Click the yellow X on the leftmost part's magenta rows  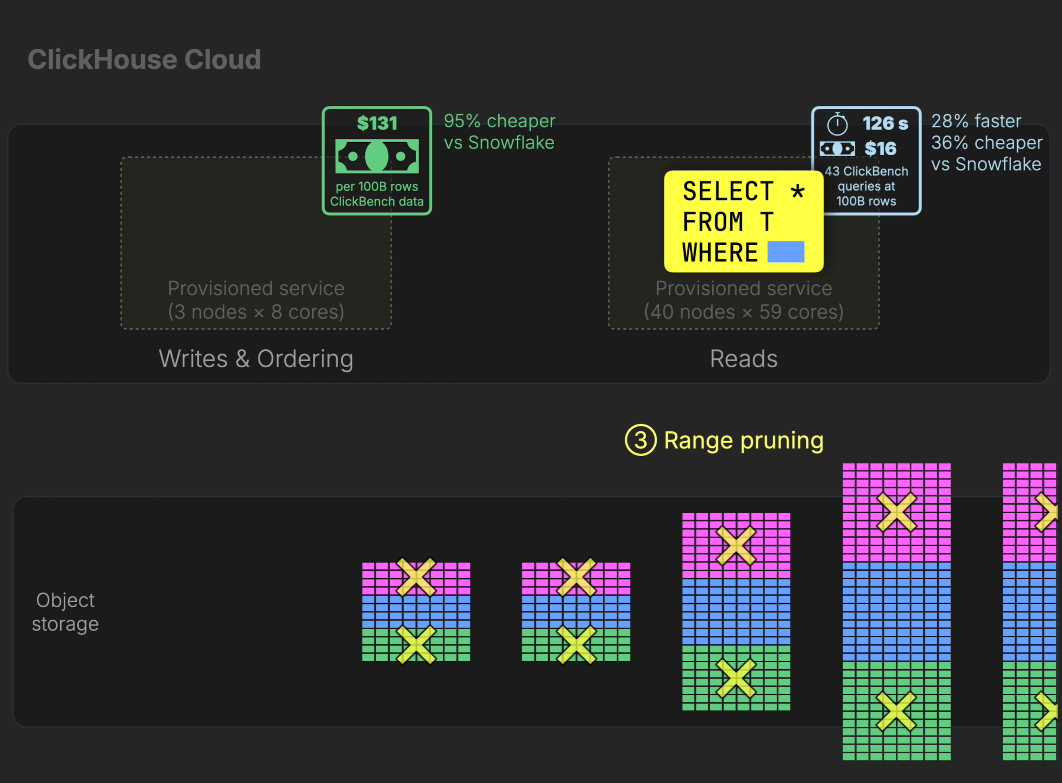pos(416,577)
